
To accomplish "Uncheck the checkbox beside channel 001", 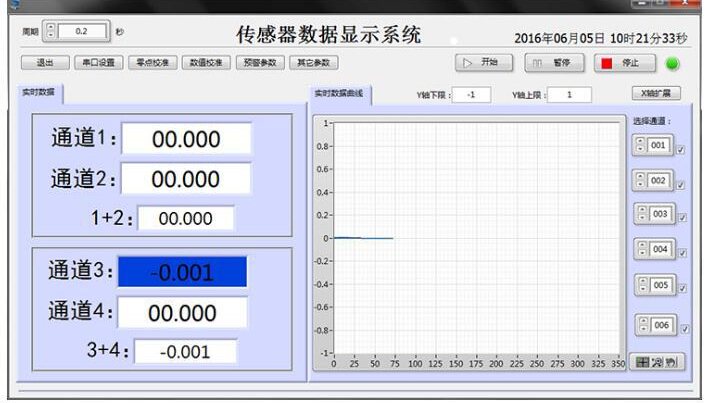I will [x=681, y=150].
